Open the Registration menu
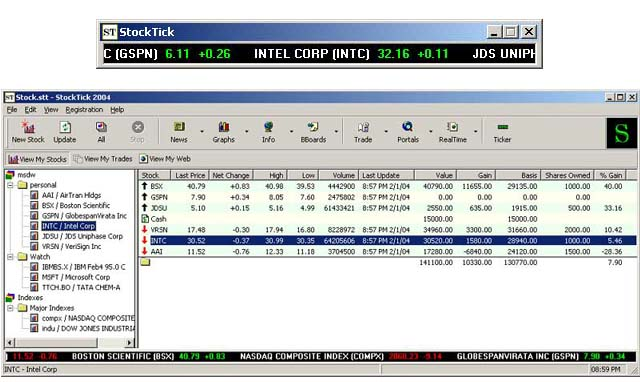This screenshot has width=640, height=382. 84,109
